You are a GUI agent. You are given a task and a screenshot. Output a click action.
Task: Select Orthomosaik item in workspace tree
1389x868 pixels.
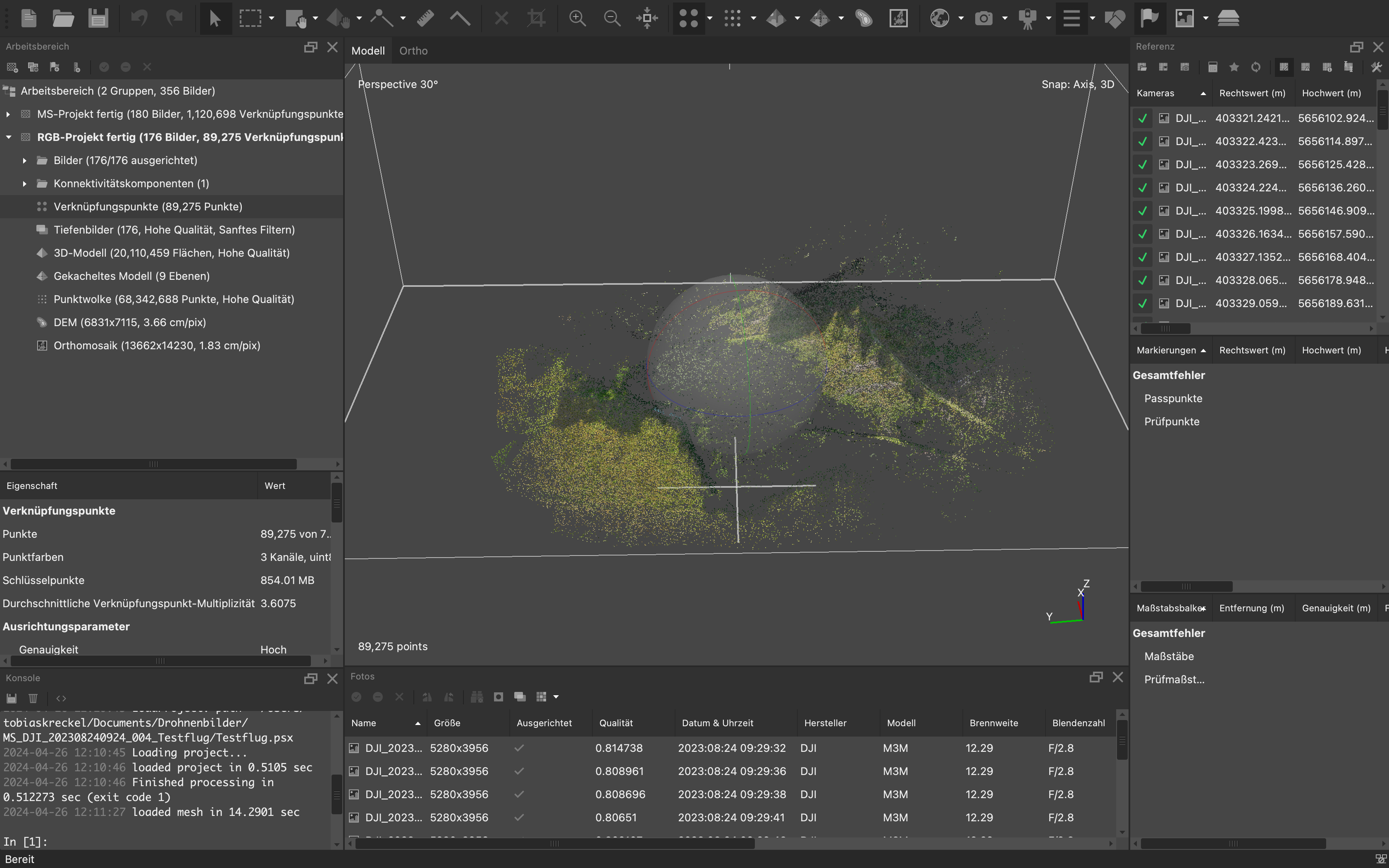[x=157, y=346]
